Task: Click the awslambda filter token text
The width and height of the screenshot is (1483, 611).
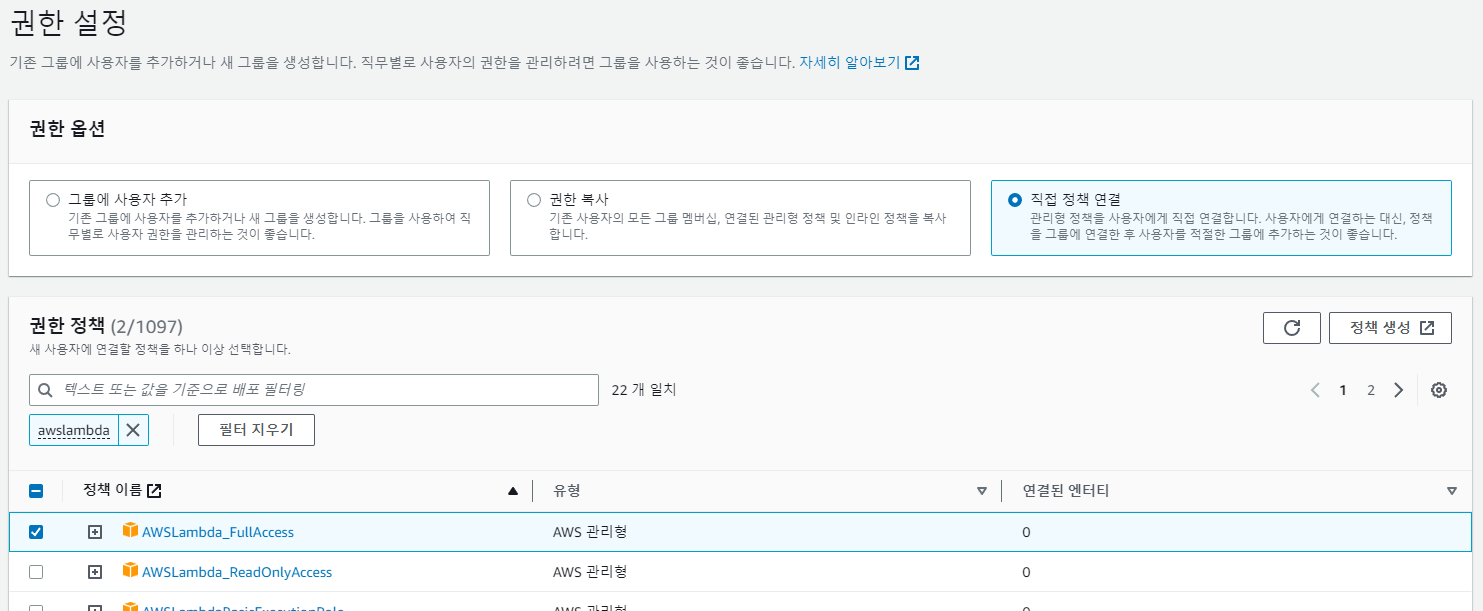Action: tap(74, 431)
